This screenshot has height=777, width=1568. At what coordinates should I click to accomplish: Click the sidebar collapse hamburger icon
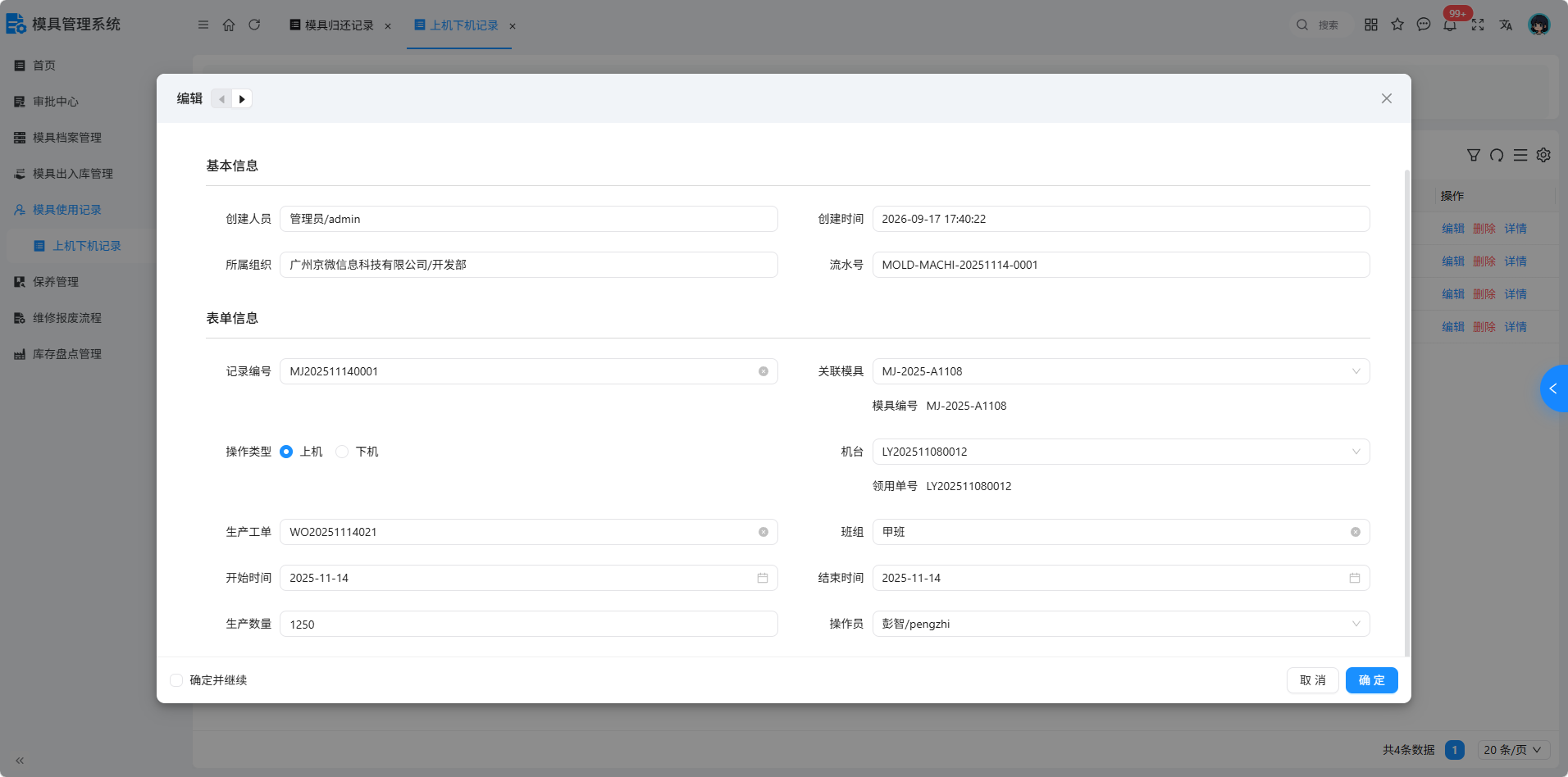click(203, 25)
